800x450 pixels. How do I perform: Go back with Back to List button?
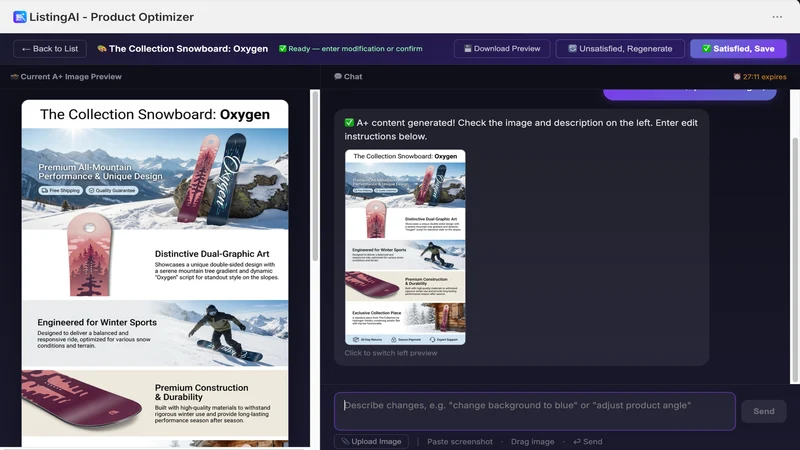click(x=50, y=49)
